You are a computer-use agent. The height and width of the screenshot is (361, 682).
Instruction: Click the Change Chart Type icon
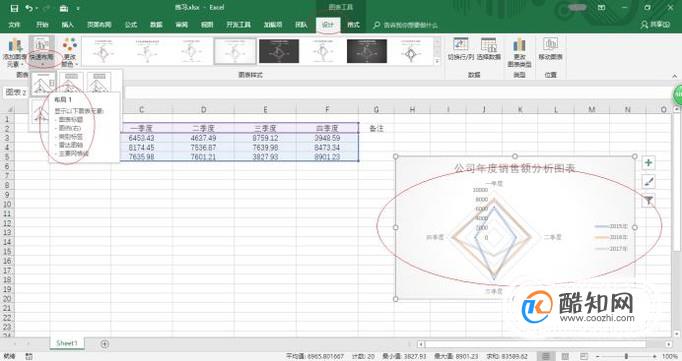(519, 52)
